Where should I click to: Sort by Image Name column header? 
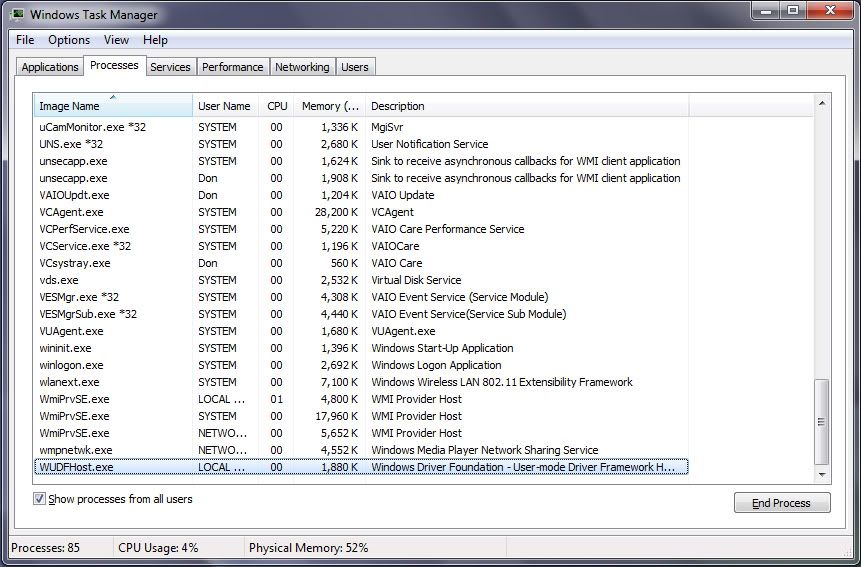coord(113,105)
